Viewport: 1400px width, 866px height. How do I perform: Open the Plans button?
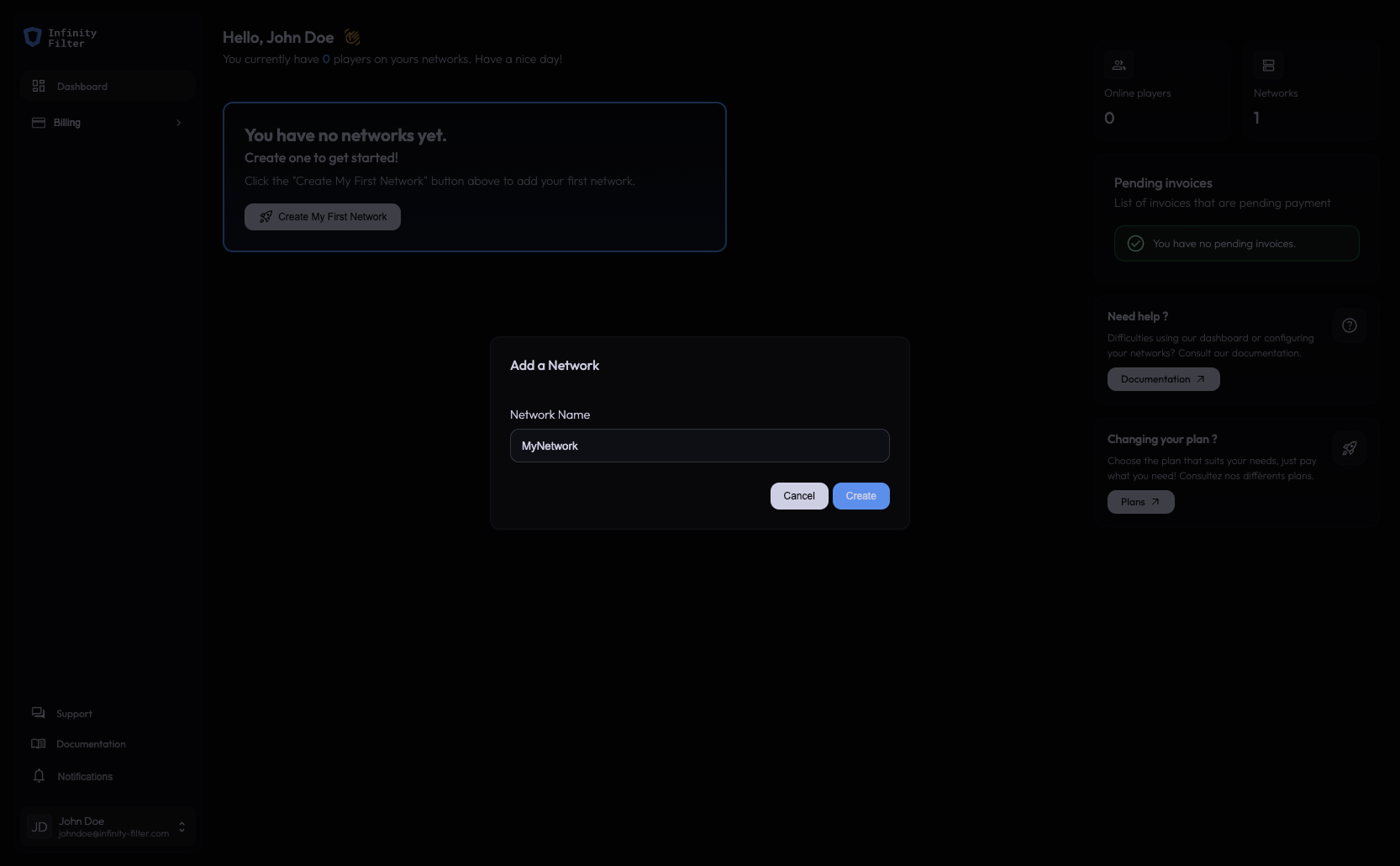coord(1141,502)
